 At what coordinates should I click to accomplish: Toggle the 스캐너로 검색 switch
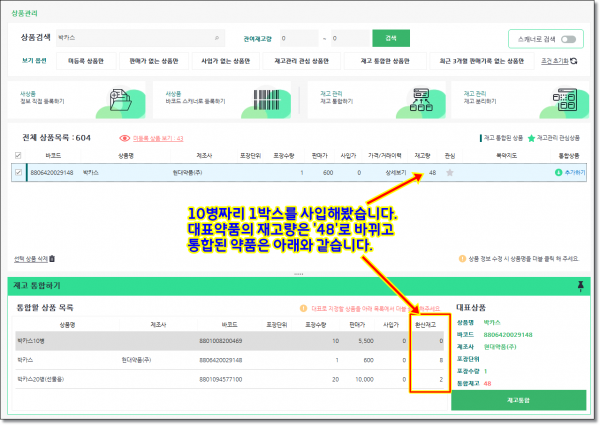pos(569,40)
